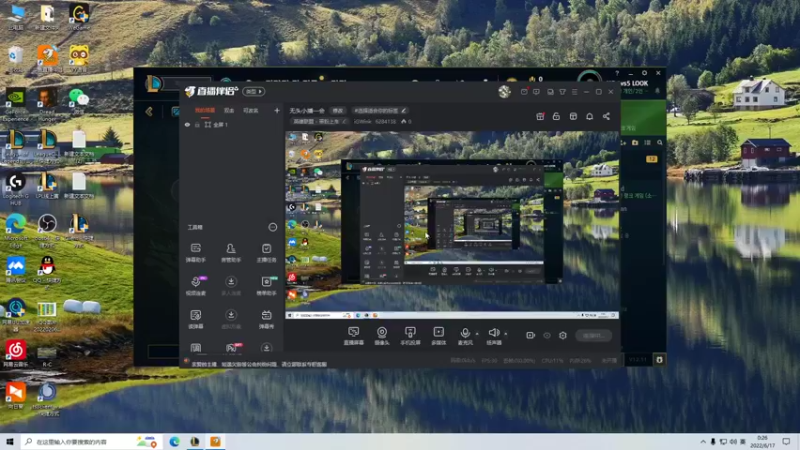The height and width of the screenshot is (450, 800).
Task: Open the 读弹幕 tool
Action: click(x=195, y=319)
